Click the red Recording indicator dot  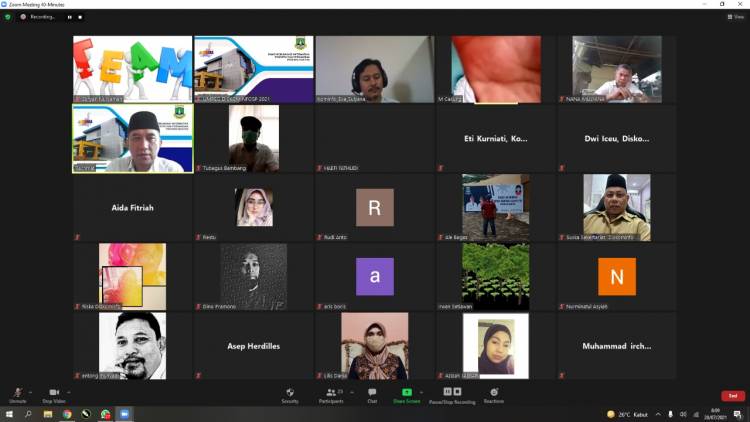[x=23, y=17]
